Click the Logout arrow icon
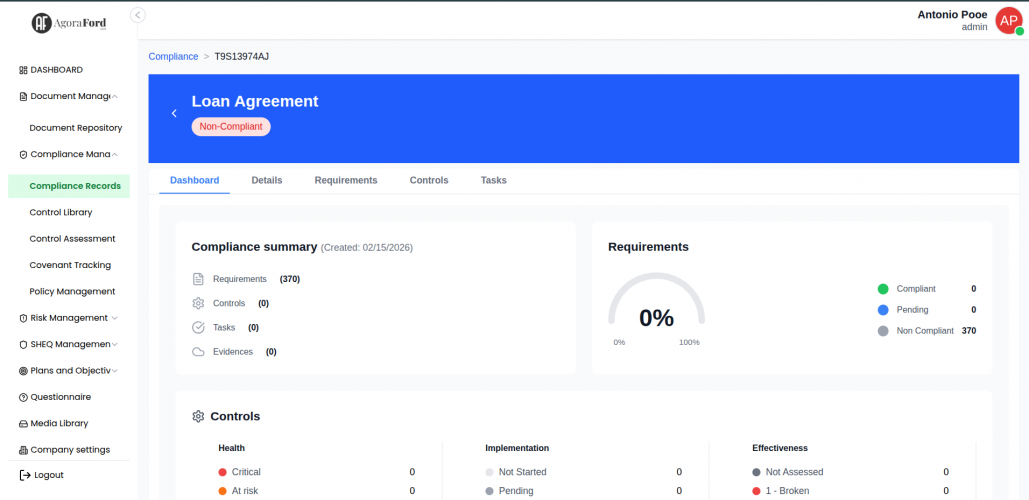Screen dimensions: 1029x500 pyautogui.click(x=25, y=475)
